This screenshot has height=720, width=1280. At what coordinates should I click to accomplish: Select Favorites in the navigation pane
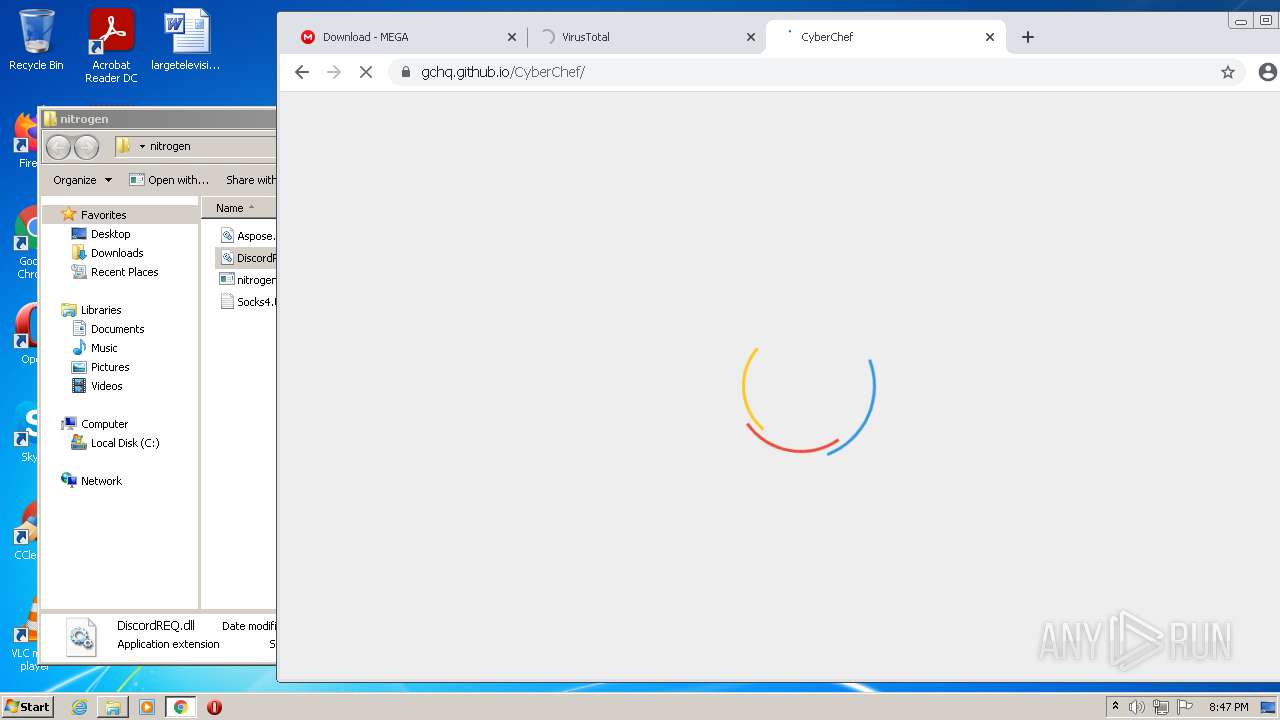(103, 215)
